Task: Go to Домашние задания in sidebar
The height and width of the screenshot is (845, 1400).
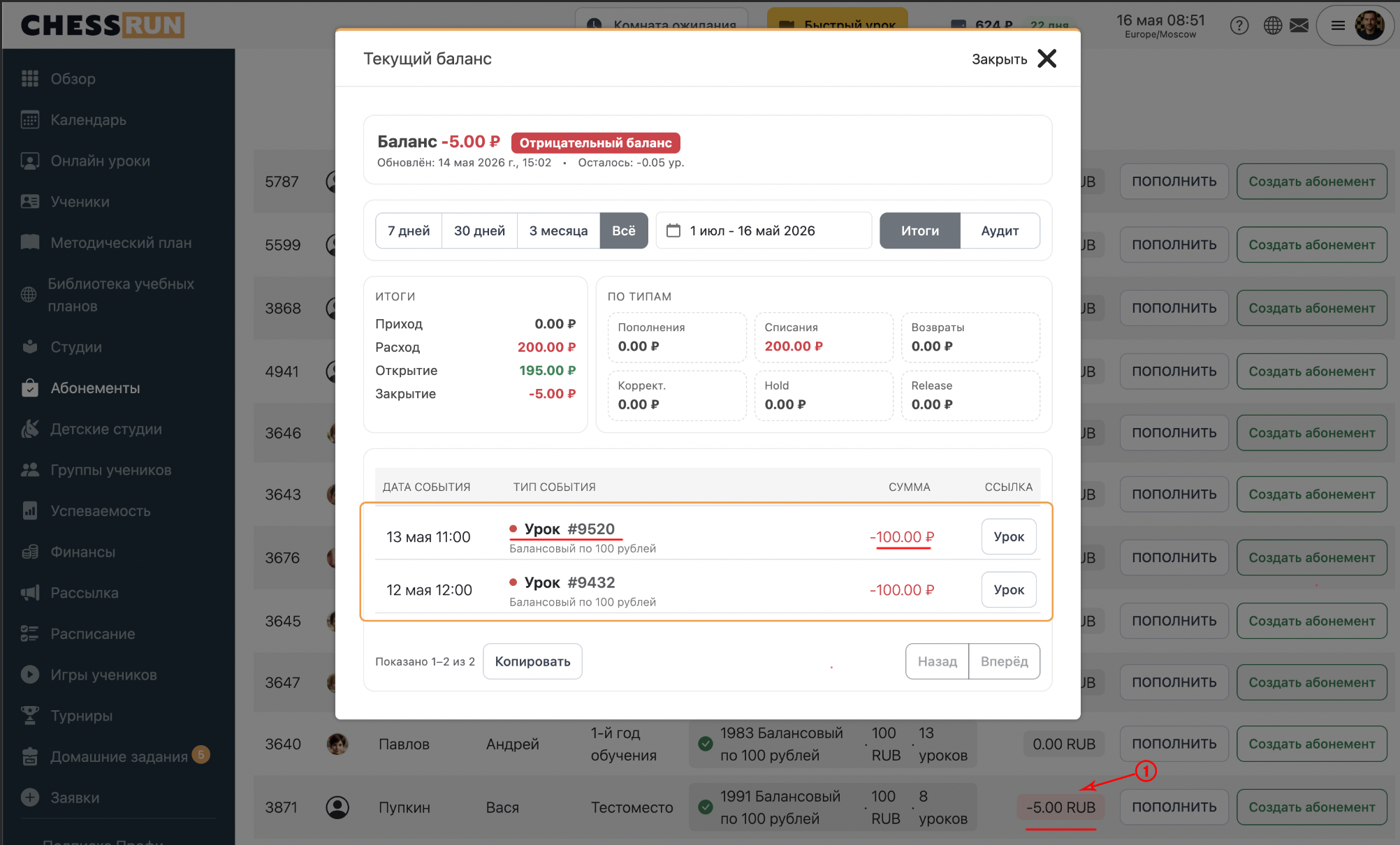Action: (x=119, y=756)
